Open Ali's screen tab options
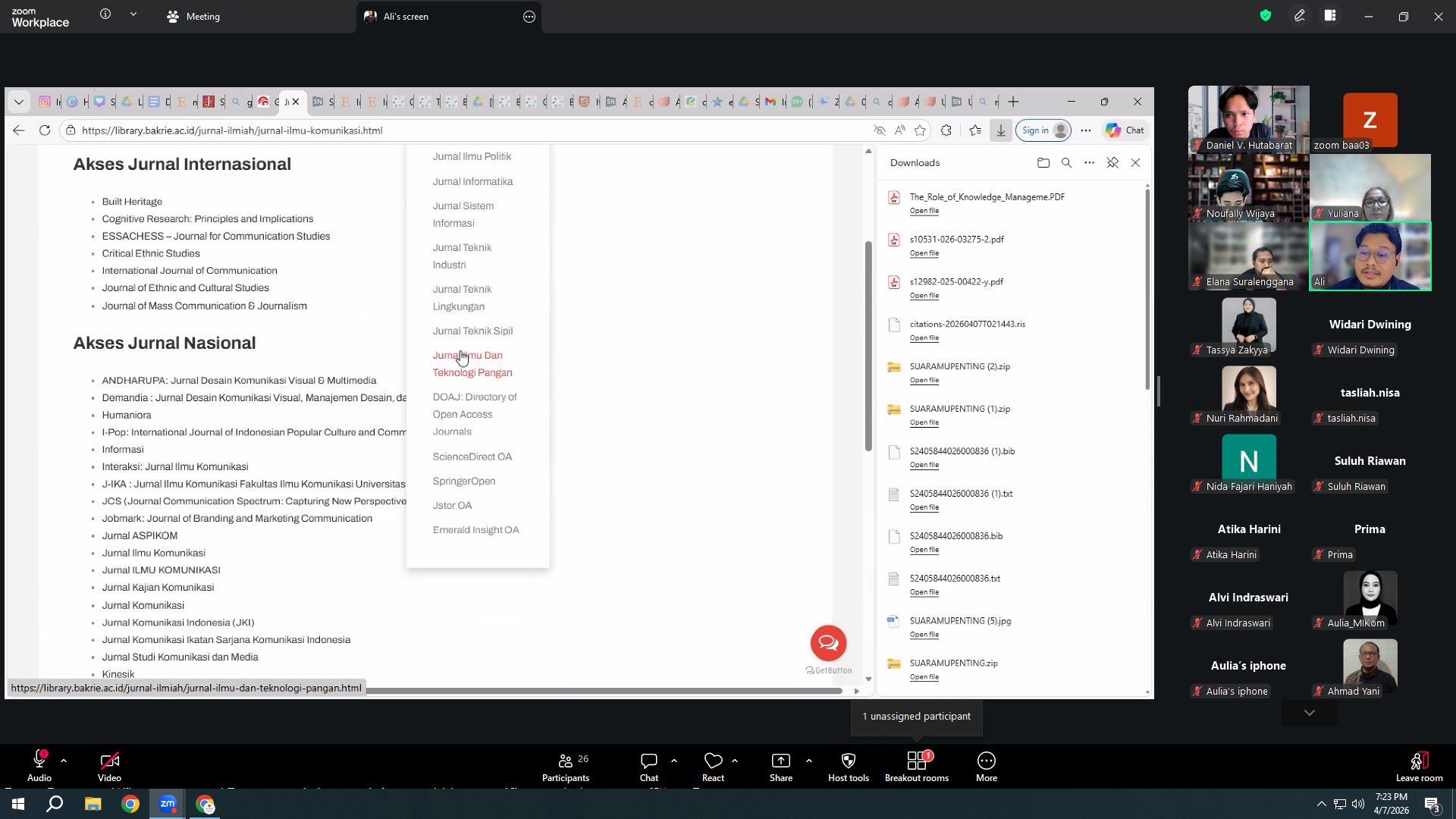The width and height of the screenshot is (1456, 819). pos(529,16)
